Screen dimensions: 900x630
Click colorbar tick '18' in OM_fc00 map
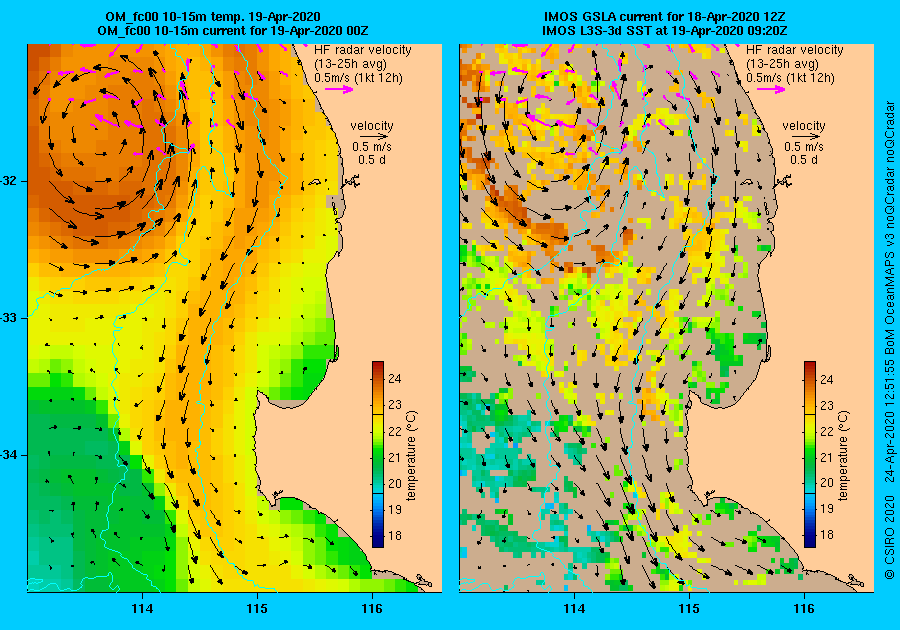(x=395, y=536)
